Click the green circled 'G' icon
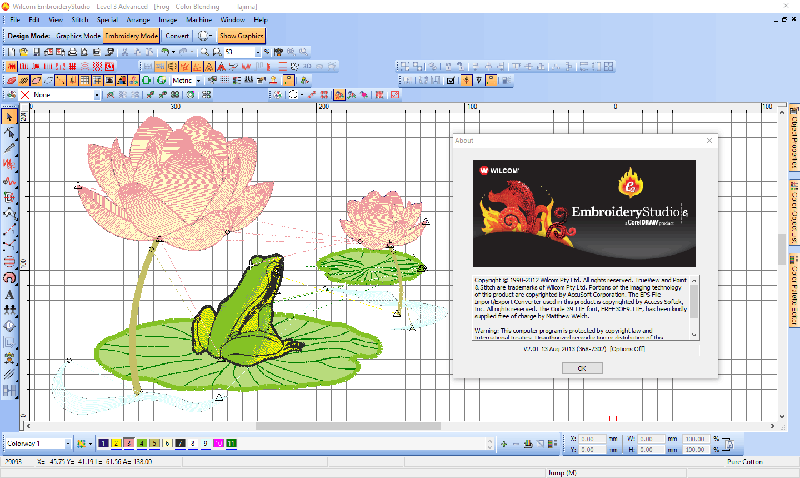The height and width of the screenshot is (478, 800). click(162, 81)
